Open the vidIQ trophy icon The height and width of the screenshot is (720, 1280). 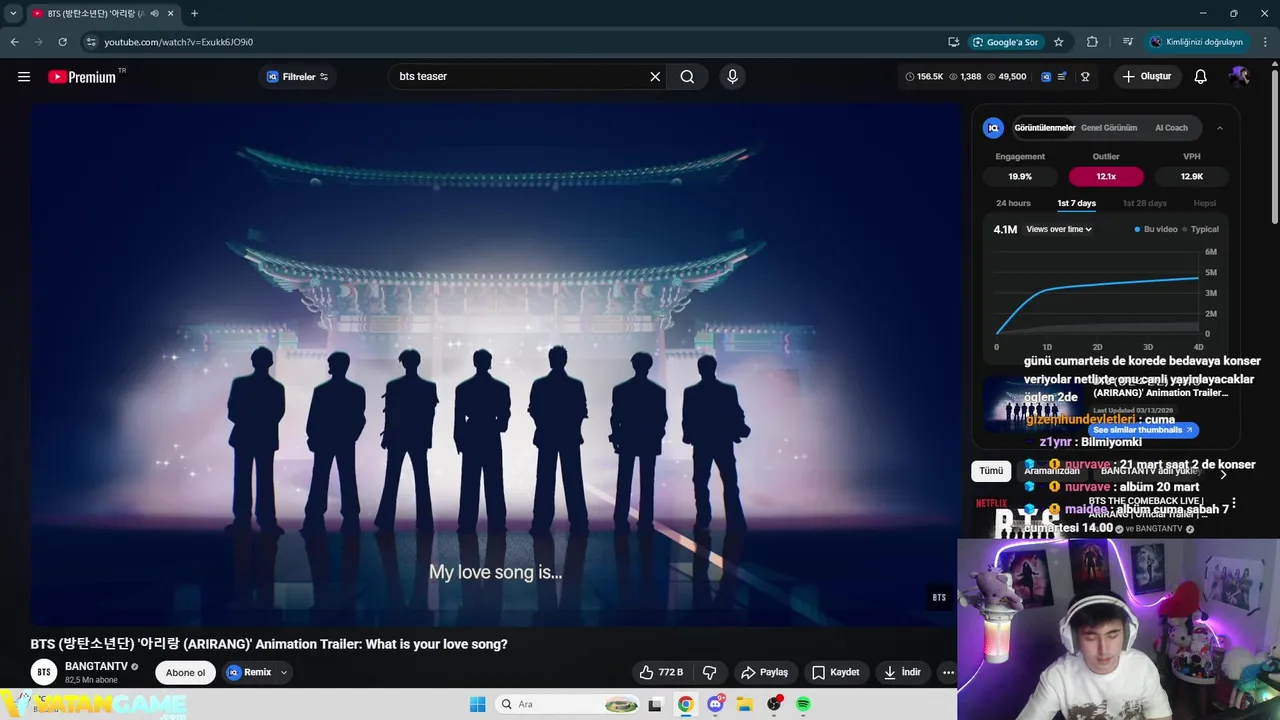point(1085,77)
